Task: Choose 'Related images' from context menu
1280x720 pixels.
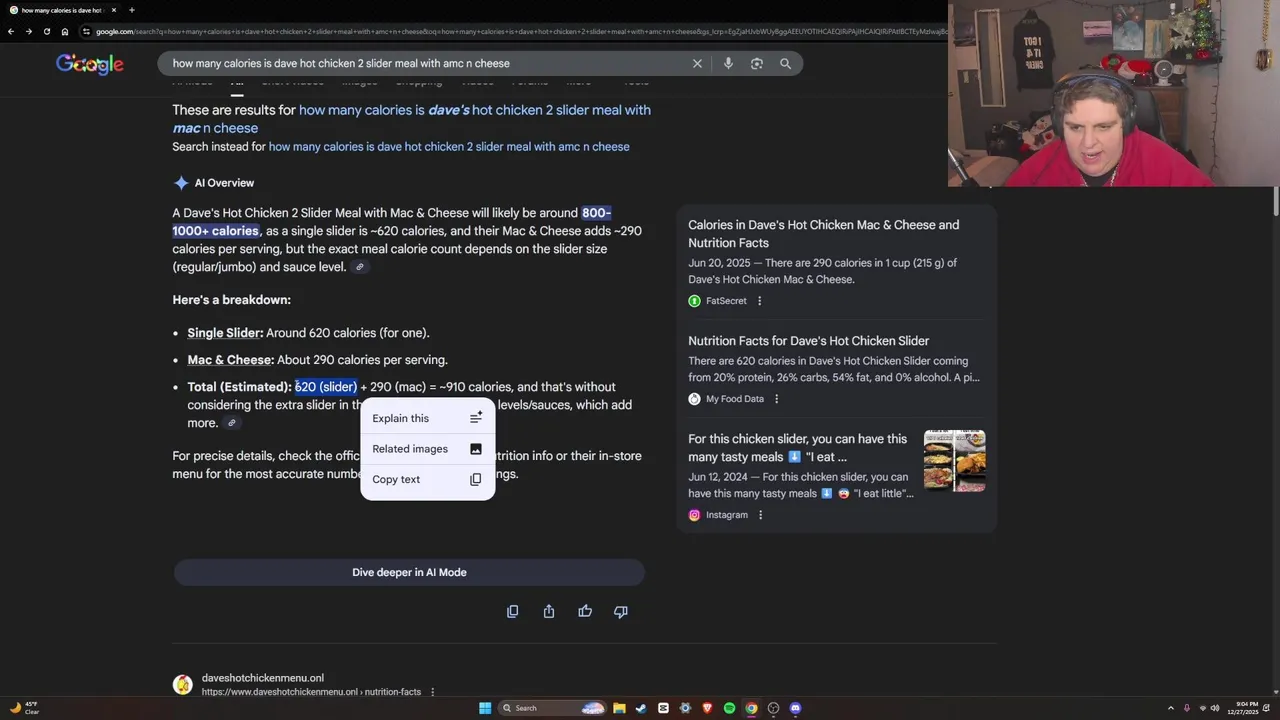Action: pos(428,449)
